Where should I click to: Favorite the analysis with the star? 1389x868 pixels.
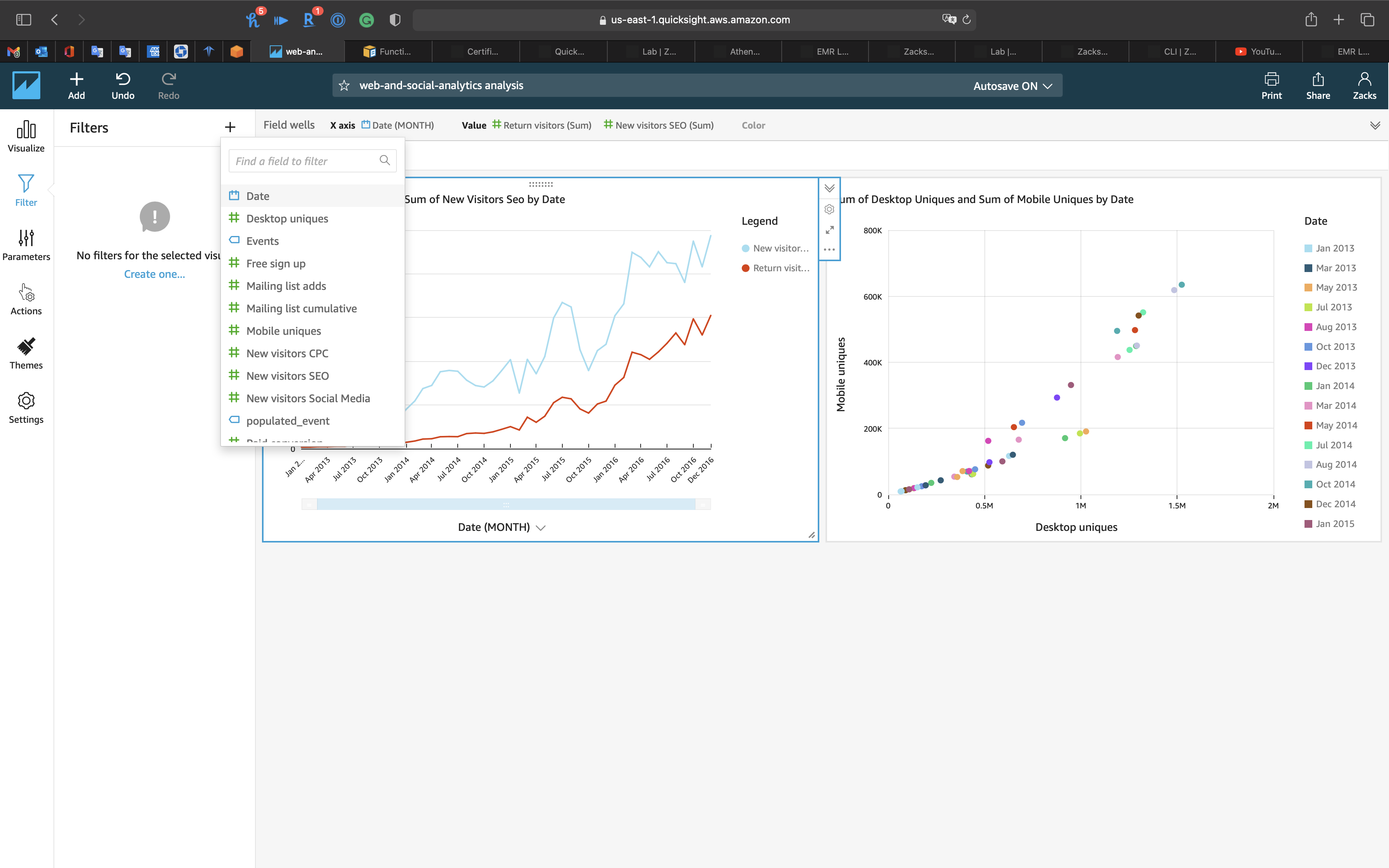pos(344,86)
